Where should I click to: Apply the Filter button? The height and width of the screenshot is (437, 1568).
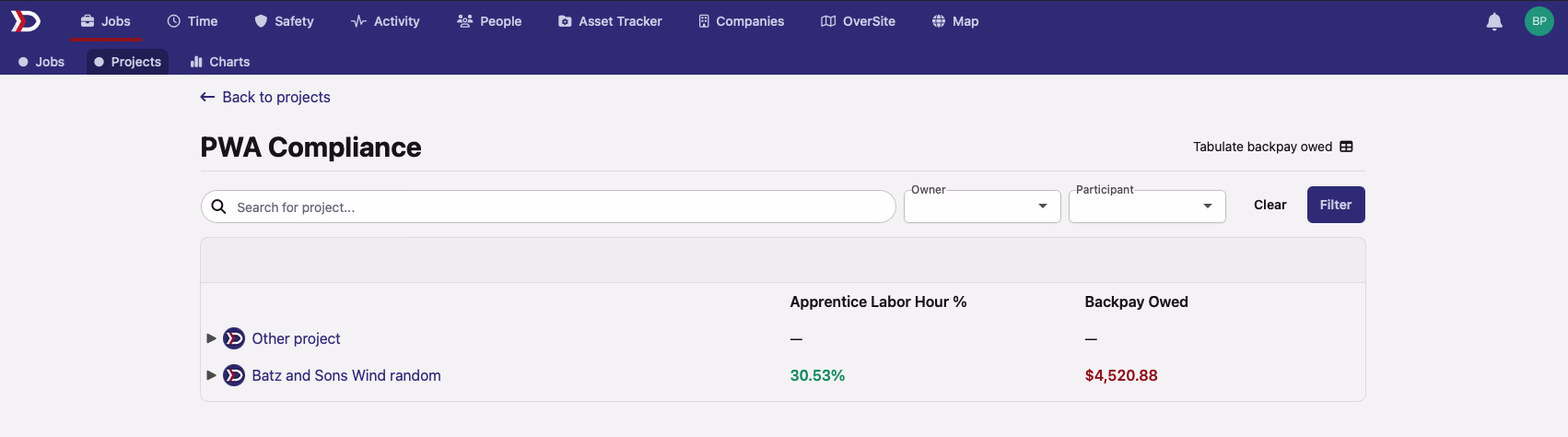pyautogui.click(x=1336, y=205)
